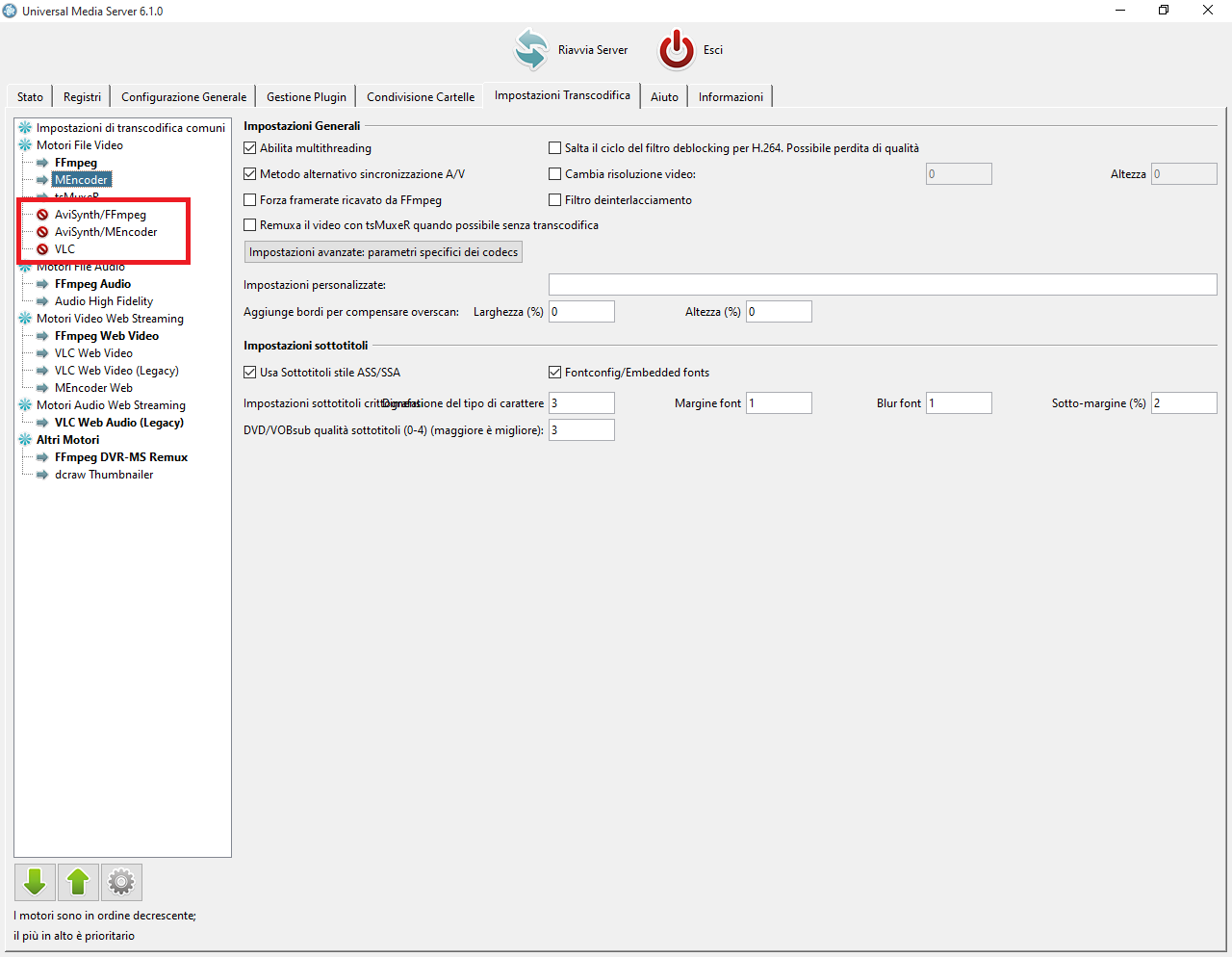Select MEncoder Web in engine tree
This screenshot has height=957, width=1232.
[93, 388]
